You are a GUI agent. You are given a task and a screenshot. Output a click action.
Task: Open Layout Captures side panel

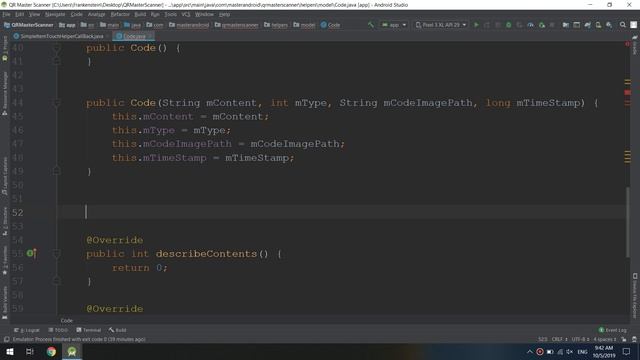click(5, 176)
